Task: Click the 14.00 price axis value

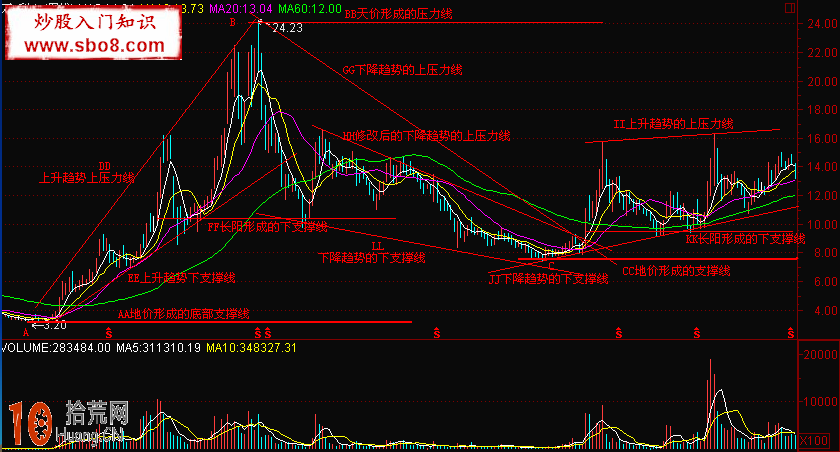Action: (x=823, y=167)
